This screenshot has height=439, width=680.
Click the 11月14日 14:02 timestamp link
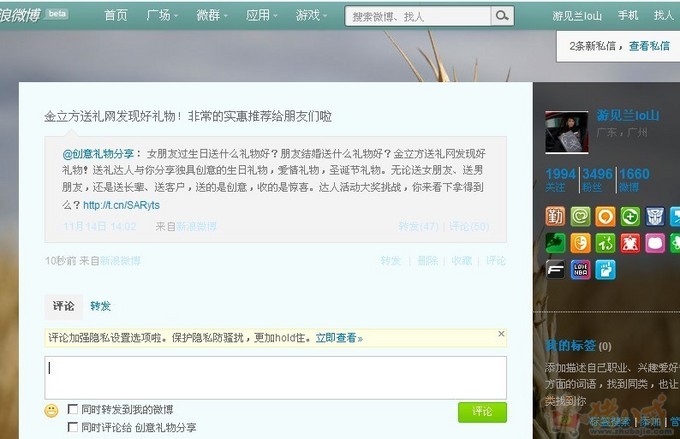point(100,226)
